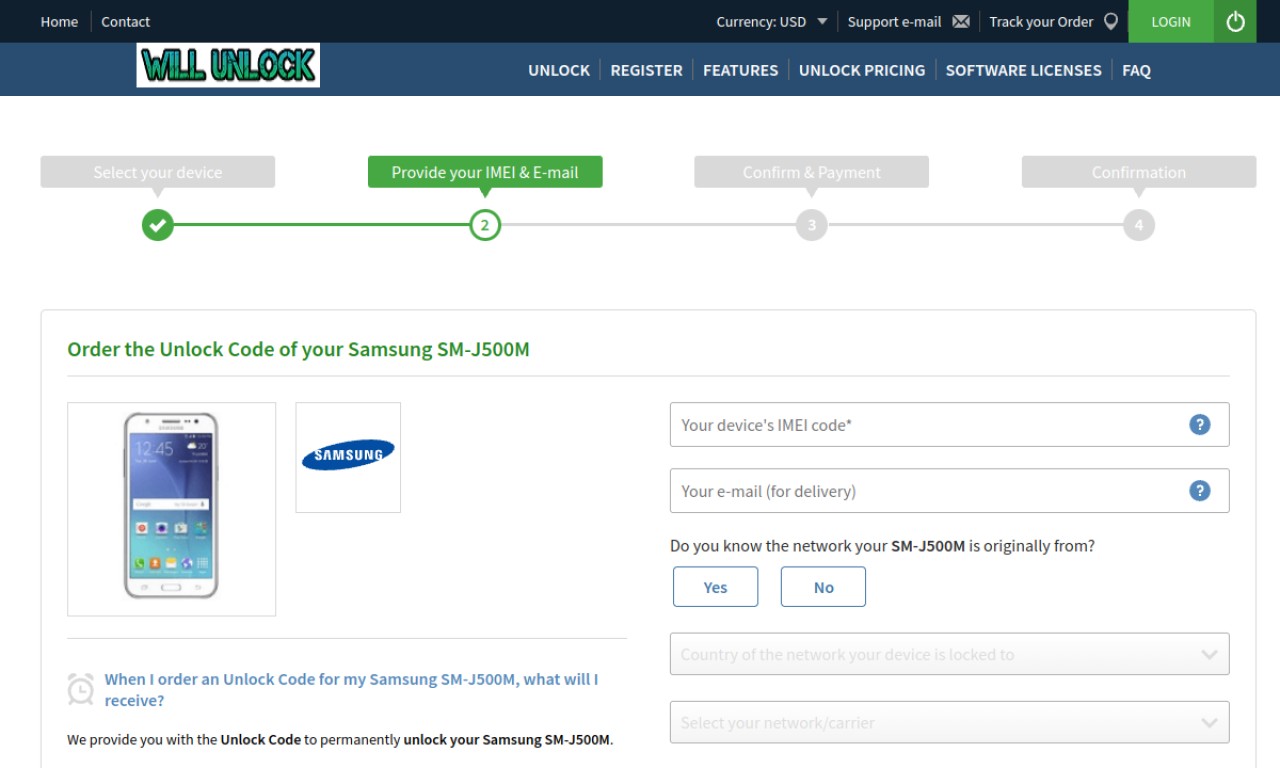Image resolution: width=1280 pixels, height=768 pixels.
Task: Select the 'Select your device' step tab
Action: [x=157, y=172]
